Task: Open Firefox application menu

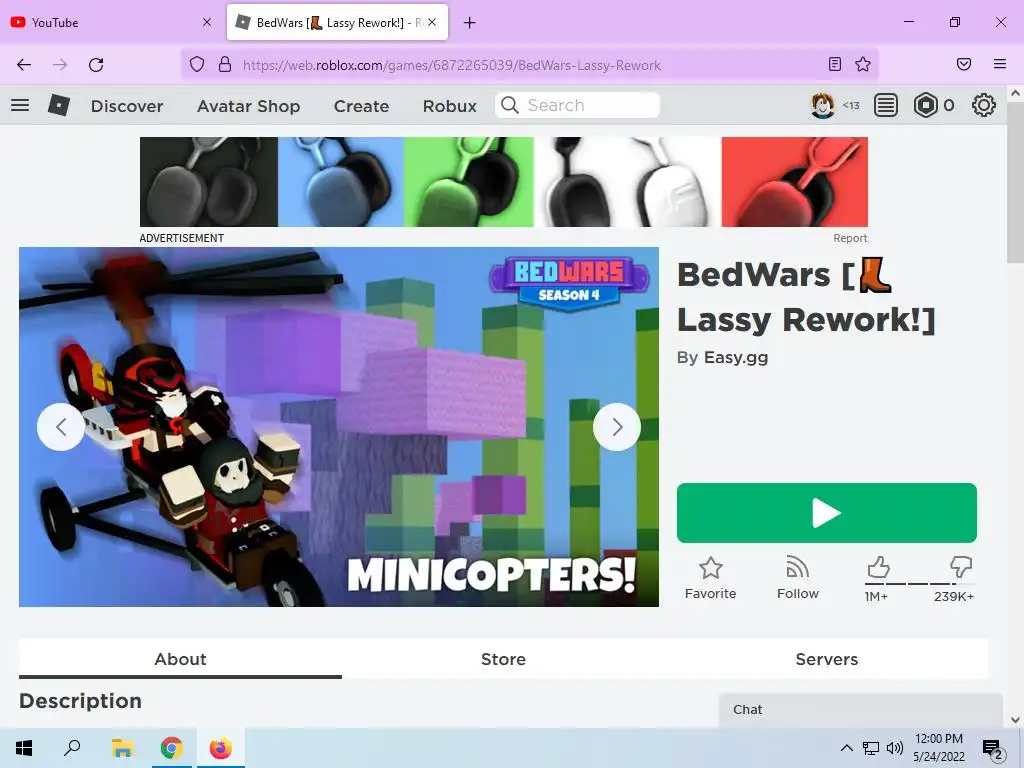Action: (1000, 64)
